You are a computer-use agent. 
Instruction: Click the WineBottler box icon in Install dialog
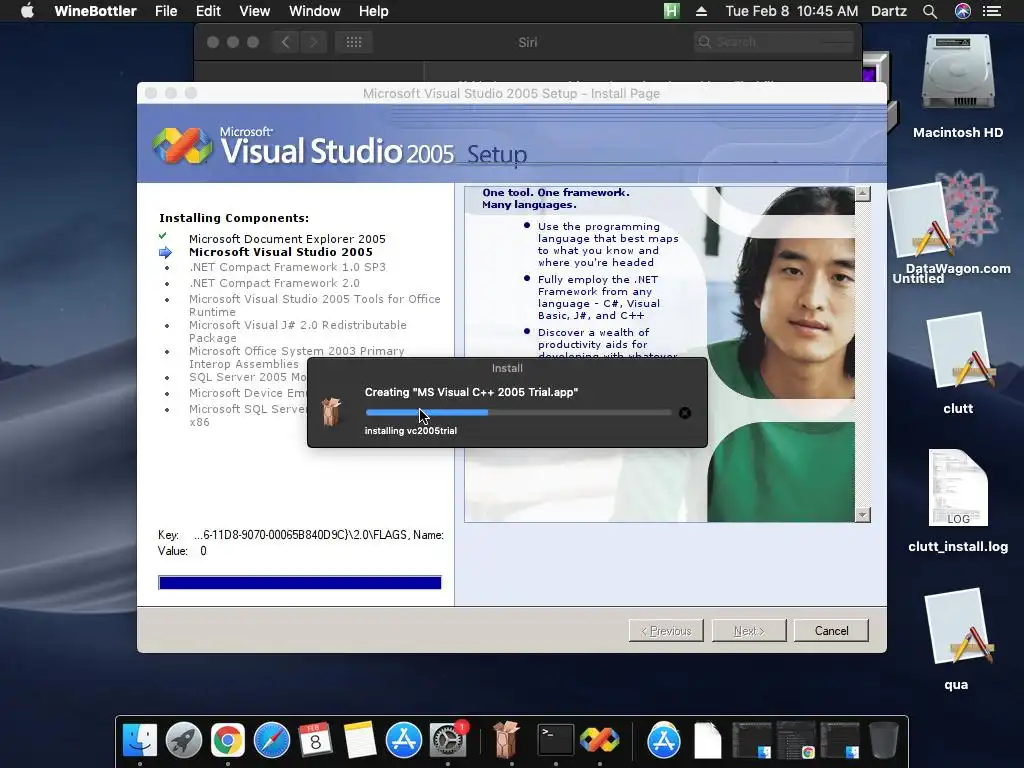[332, 411]
